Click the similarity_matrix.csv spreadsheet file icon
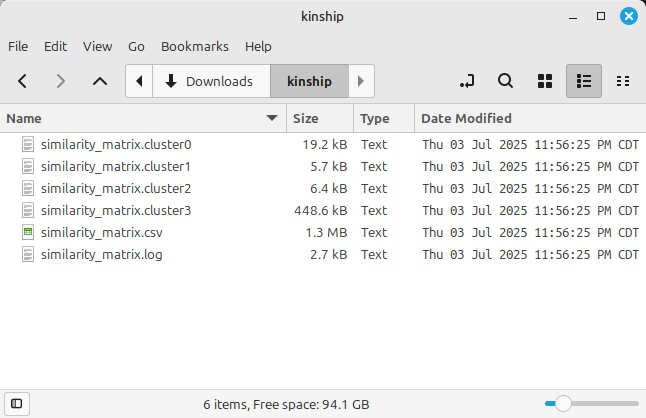646x418 pixels. click(28, 232)
